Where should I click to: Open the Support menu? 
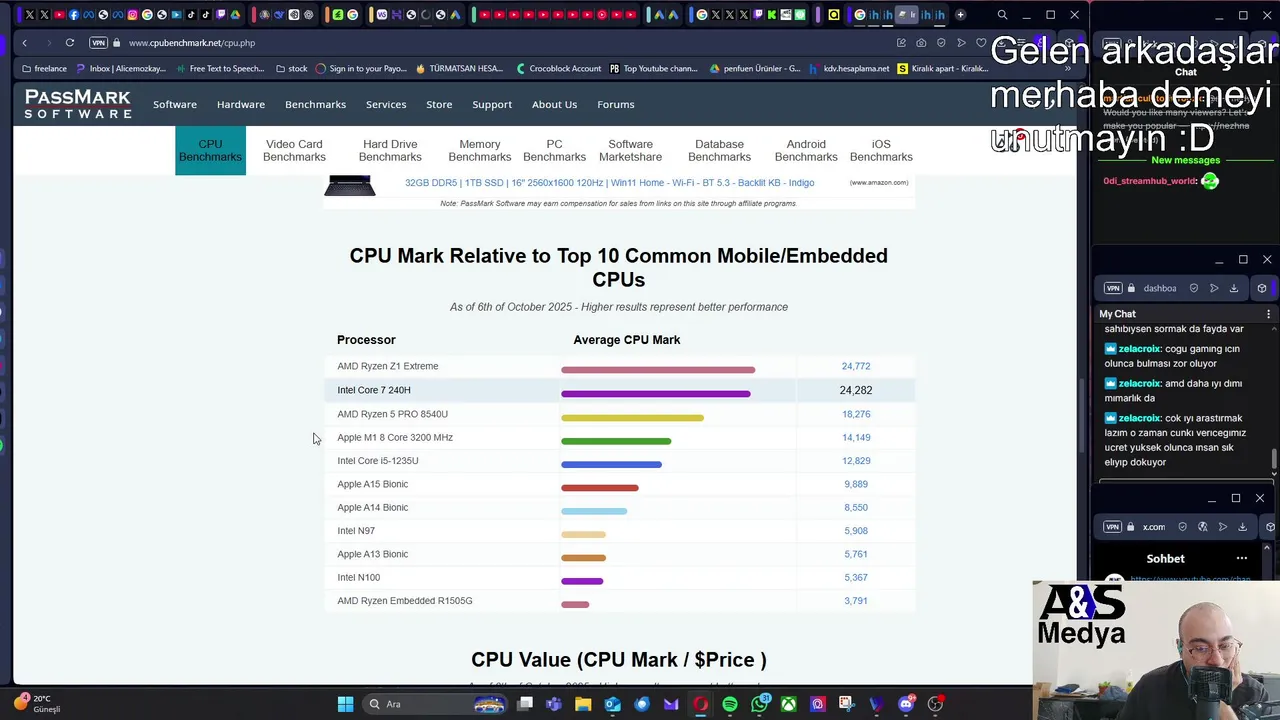pyautogui.click(x=492, y=104)
